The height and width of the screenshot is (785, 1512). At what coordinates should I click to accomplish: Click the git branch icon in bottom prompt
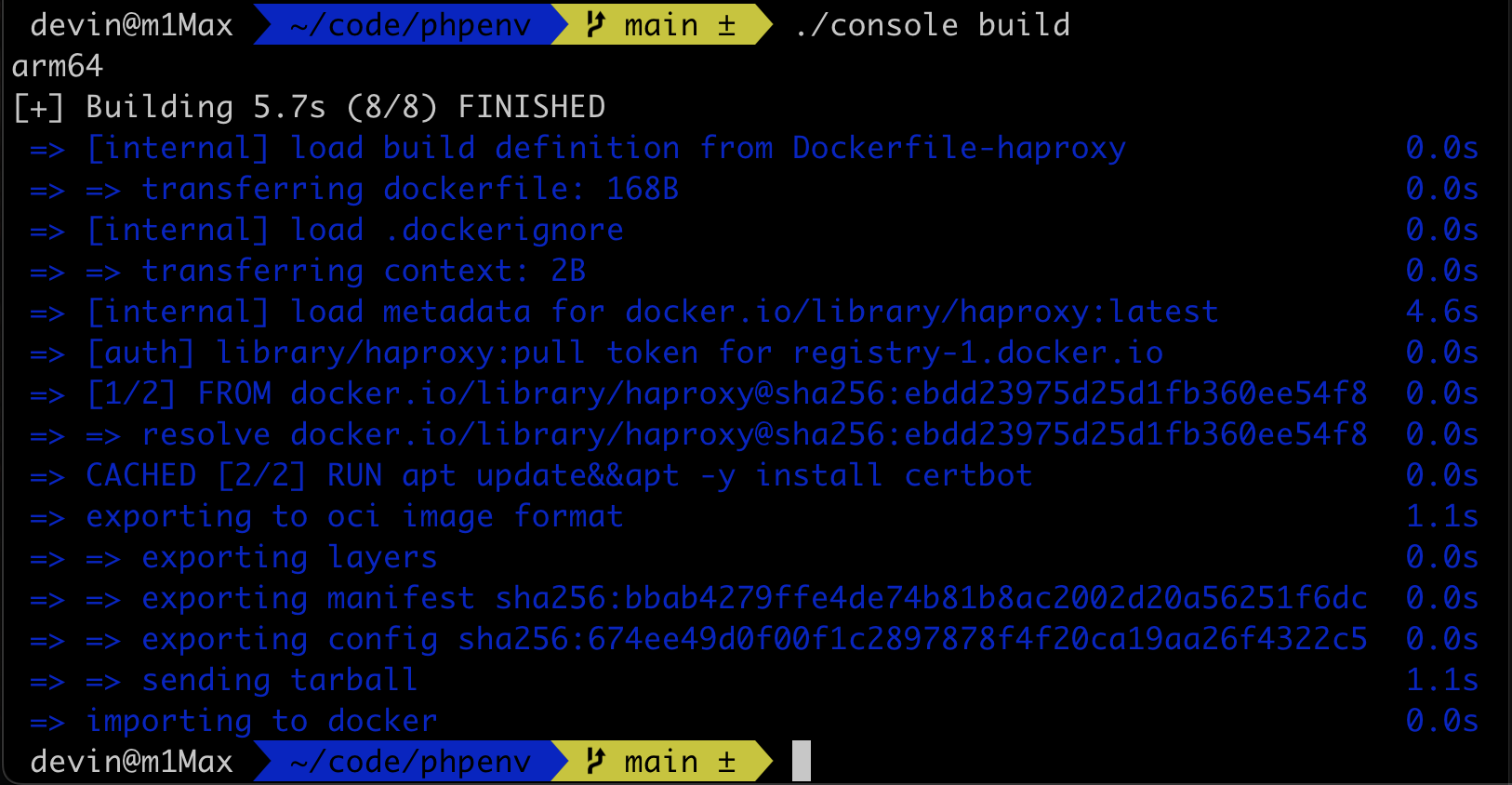[x=596, y=762]
